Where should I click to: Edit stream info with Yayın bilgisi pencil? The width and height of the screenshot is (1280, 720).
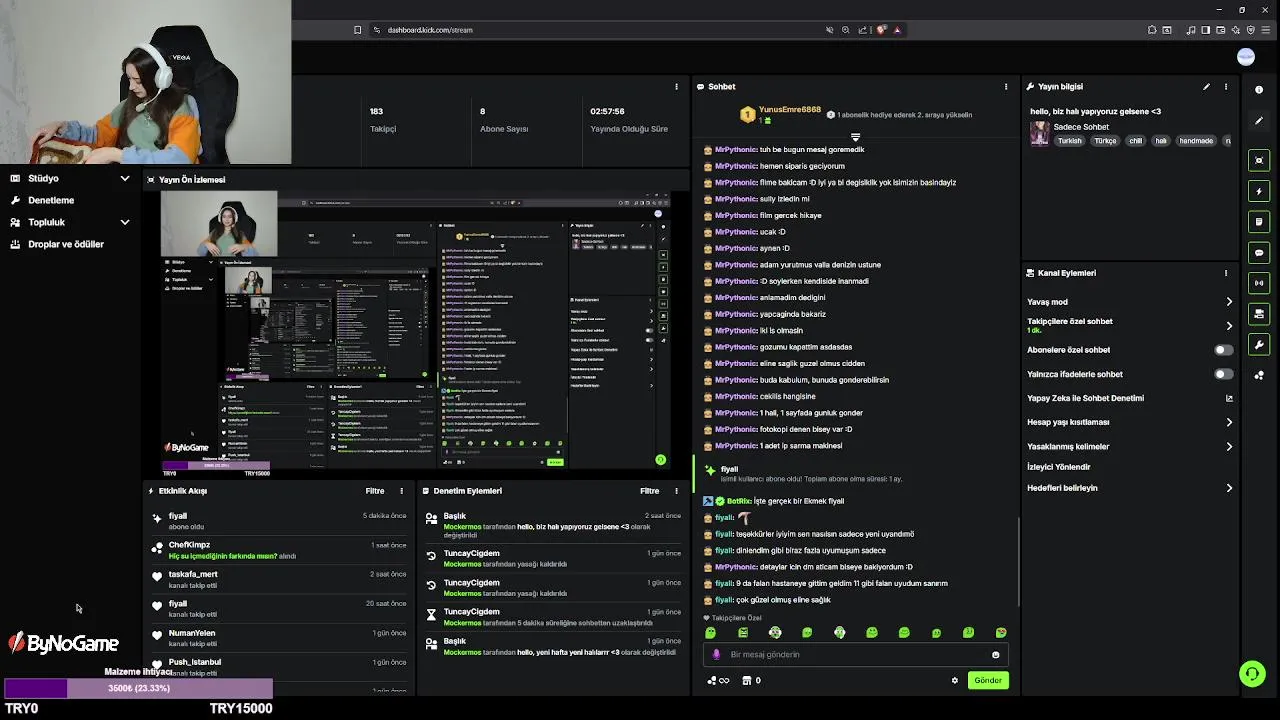click(1206, 87)
